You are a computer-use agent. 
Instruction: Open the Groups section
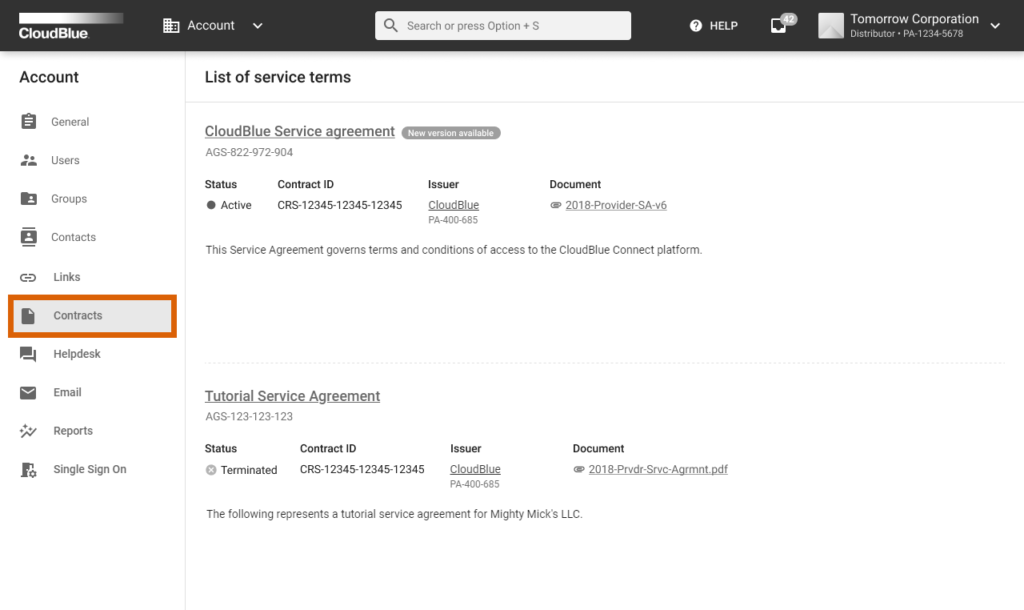(x=68, y=198)
